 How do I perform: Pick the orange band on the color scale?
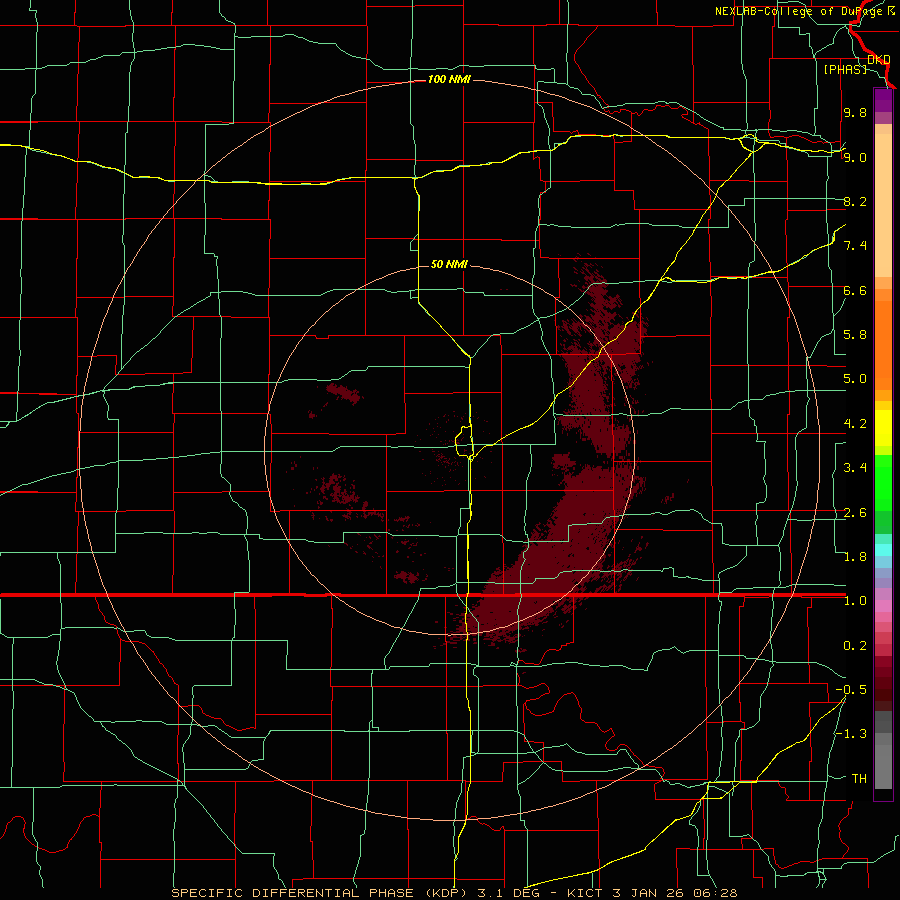click(x=883, y=345)
